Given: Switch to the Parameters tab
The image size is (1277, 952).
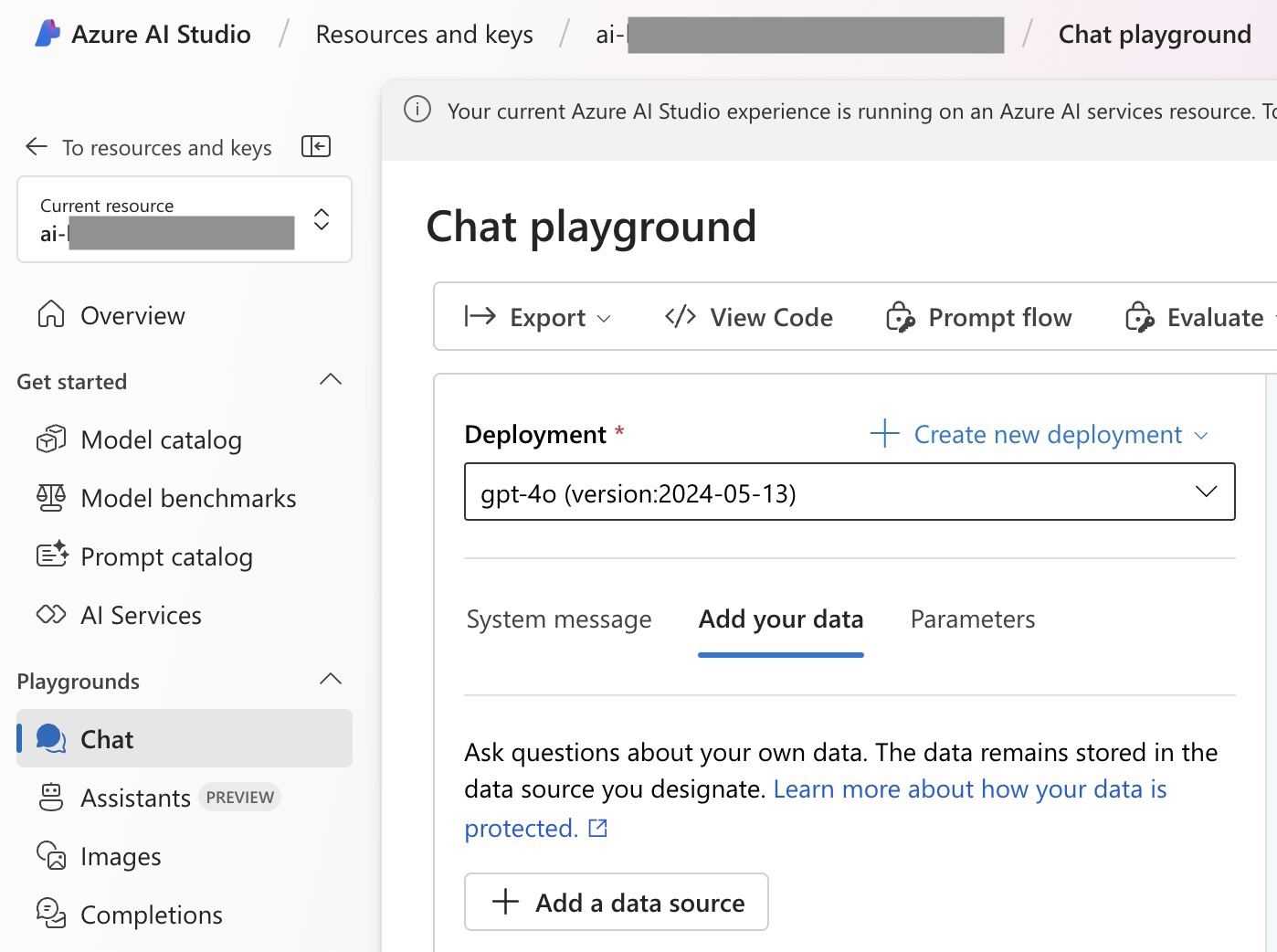Looking at the screenshot, I should 972,619.
